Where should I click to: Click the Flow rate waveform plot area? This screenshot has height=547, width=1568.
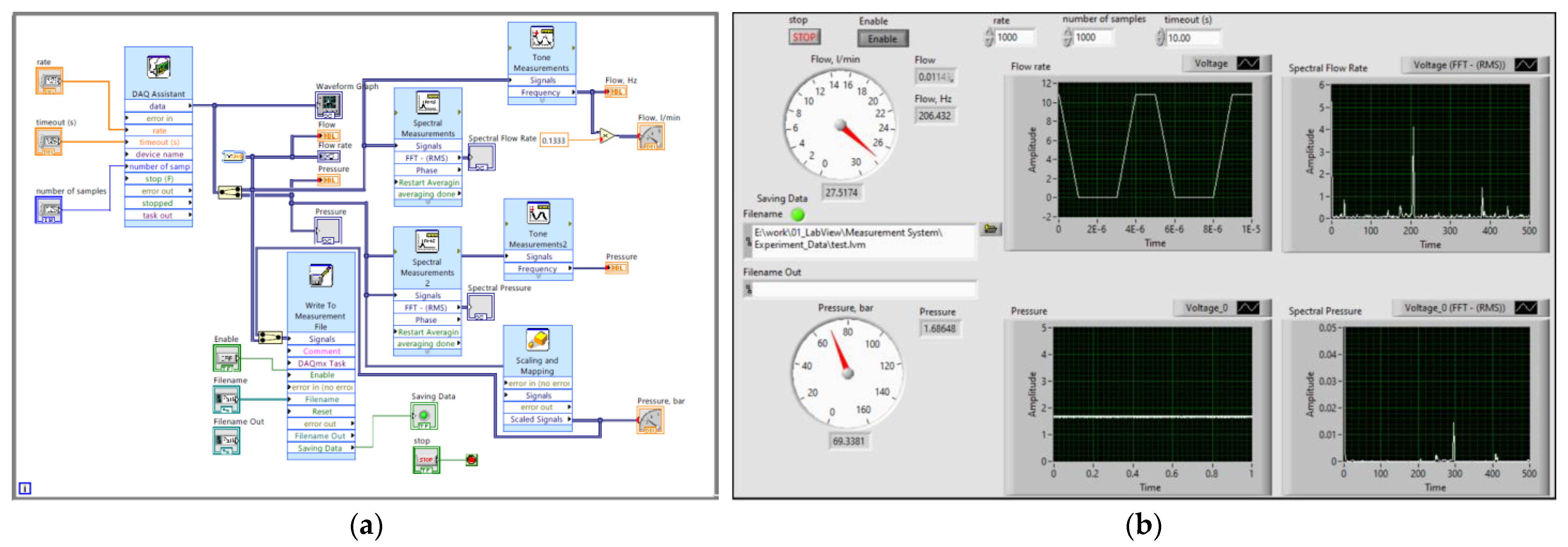pyautogui.click(x=1155, y=150)
